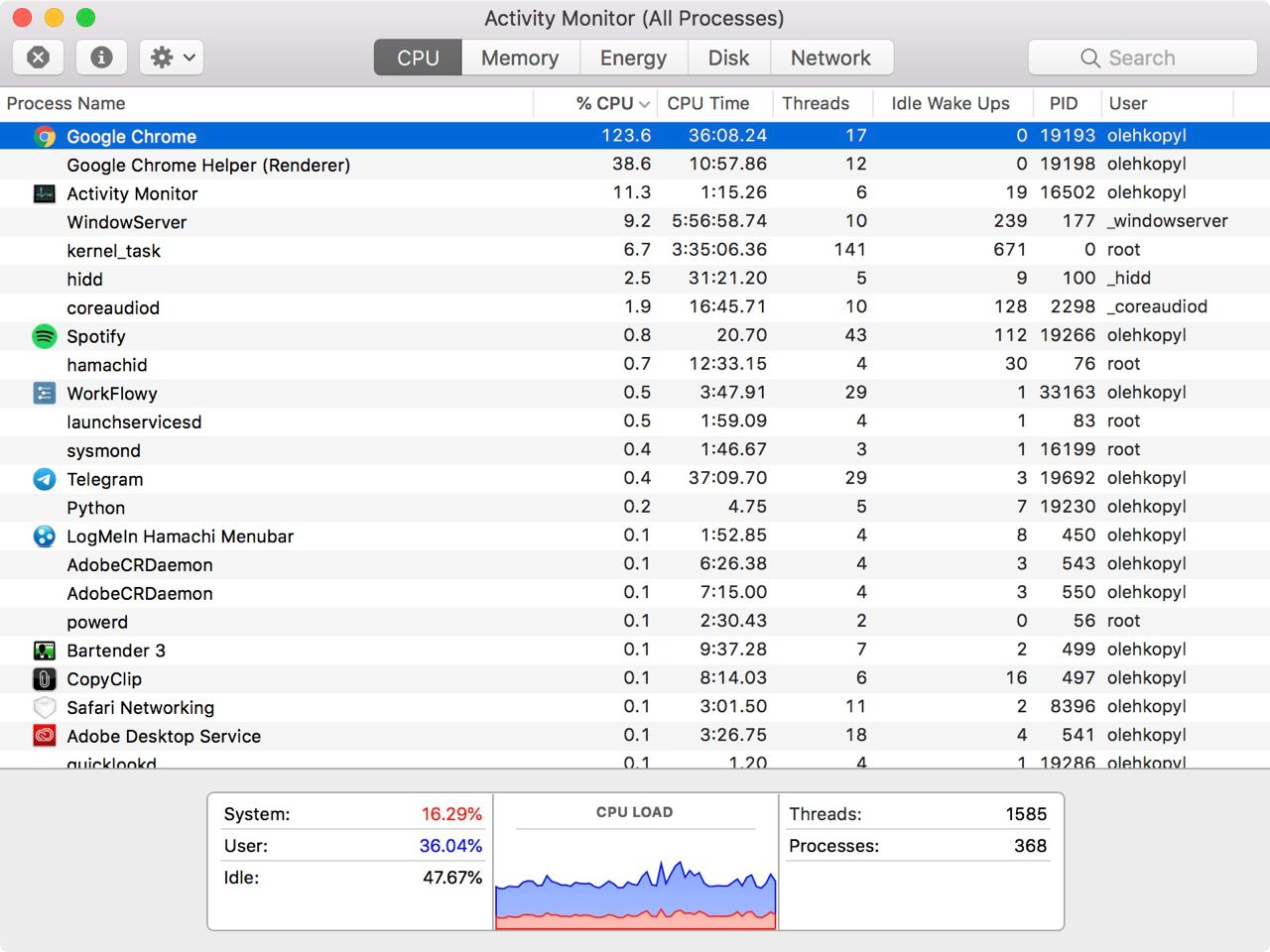Screen dimensions: 1270x952
Task: Click the Telegram process name
Action: click(x=104, y=480)
